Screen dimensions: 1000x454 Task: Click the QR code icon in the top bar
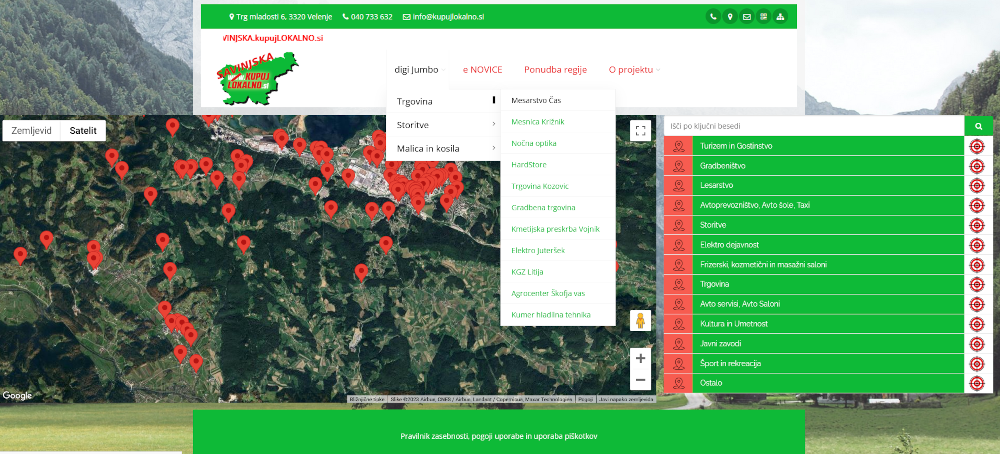pos(763,17)
